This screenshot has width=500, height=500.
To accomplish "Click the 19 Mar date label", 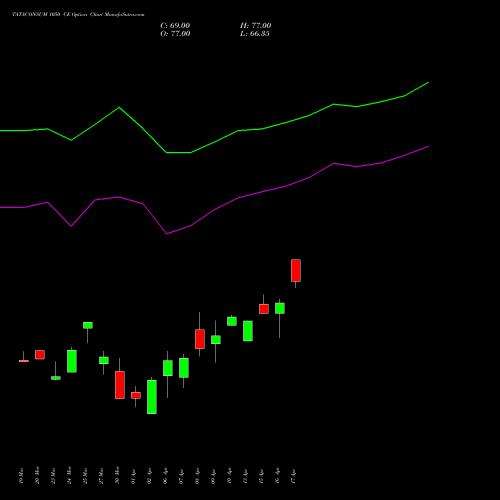I will (x=21, y=476).
